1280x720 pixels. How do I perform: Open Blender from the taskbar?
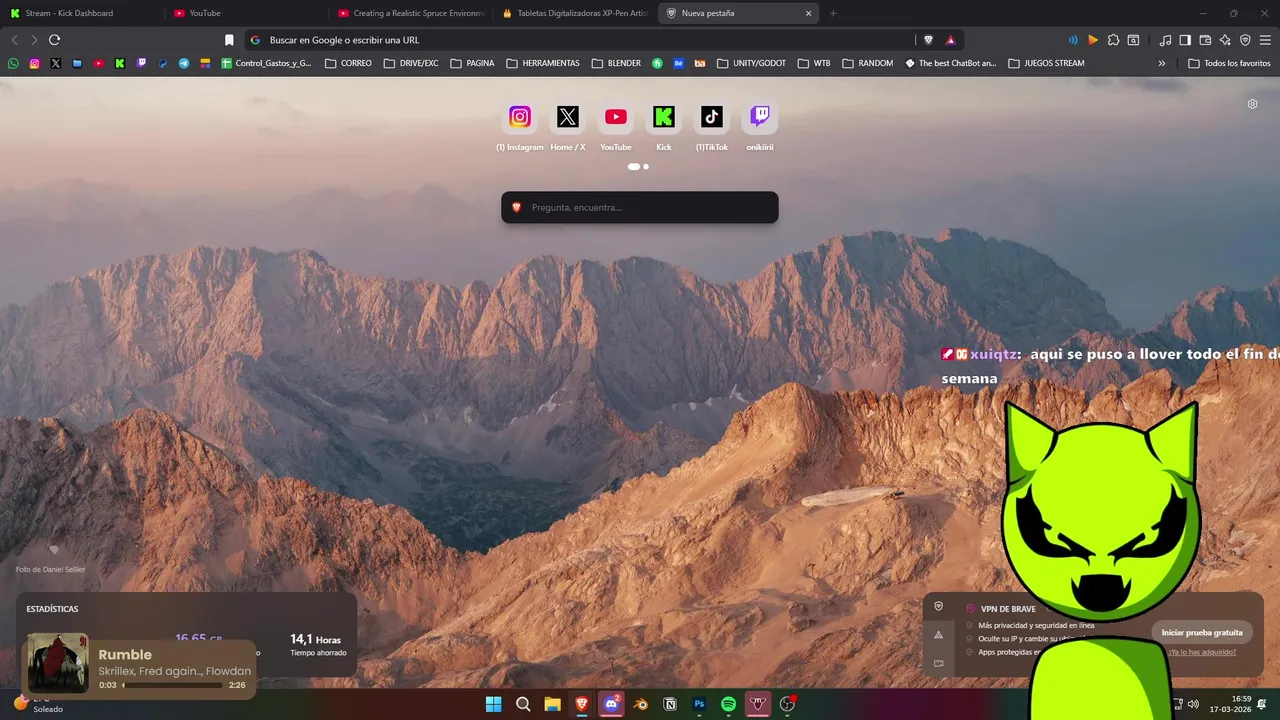641,704
